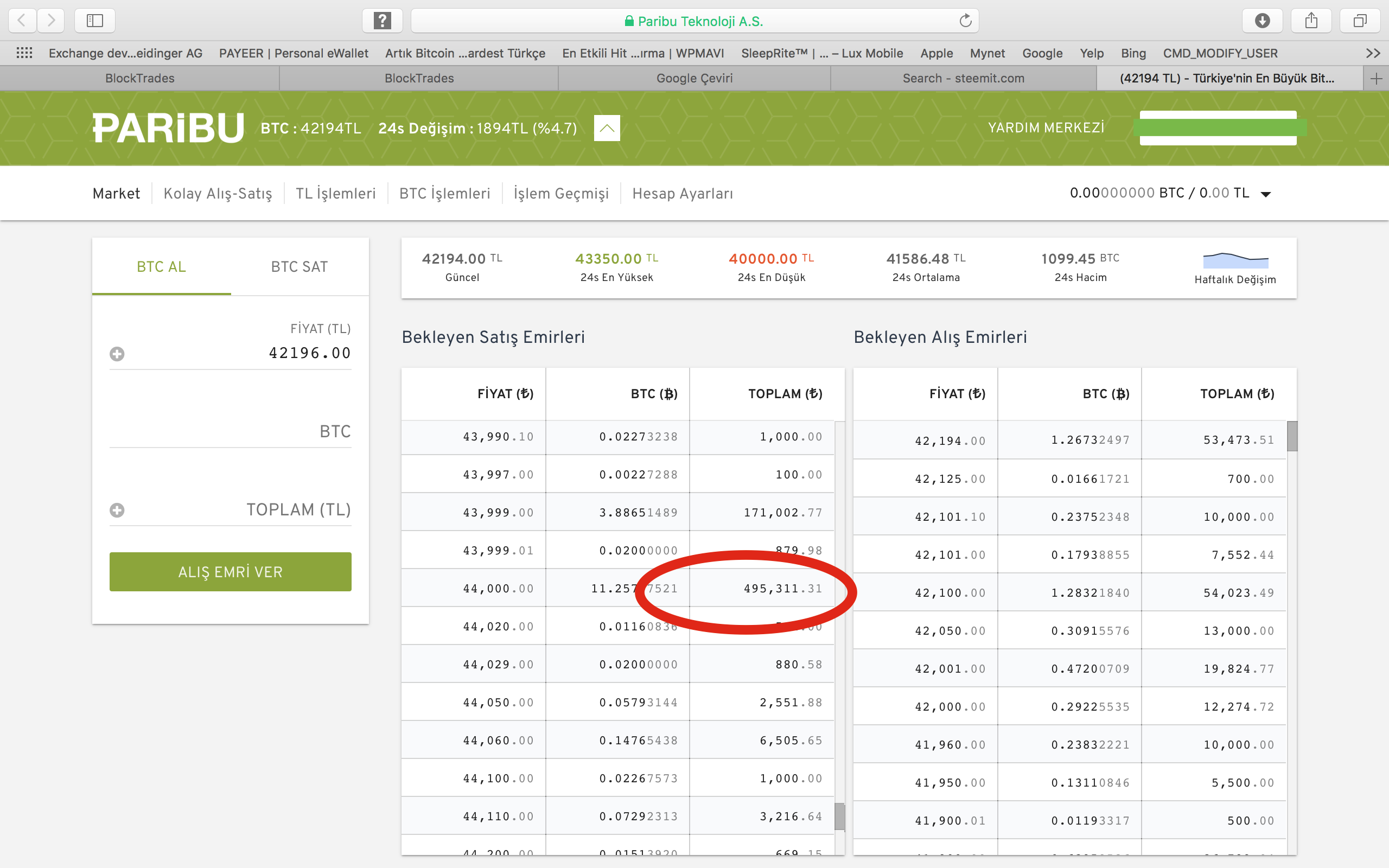1389x868 pixels.
Task: Open PAYEER Personal eWallet bookmark
Action: click(294, 53)
